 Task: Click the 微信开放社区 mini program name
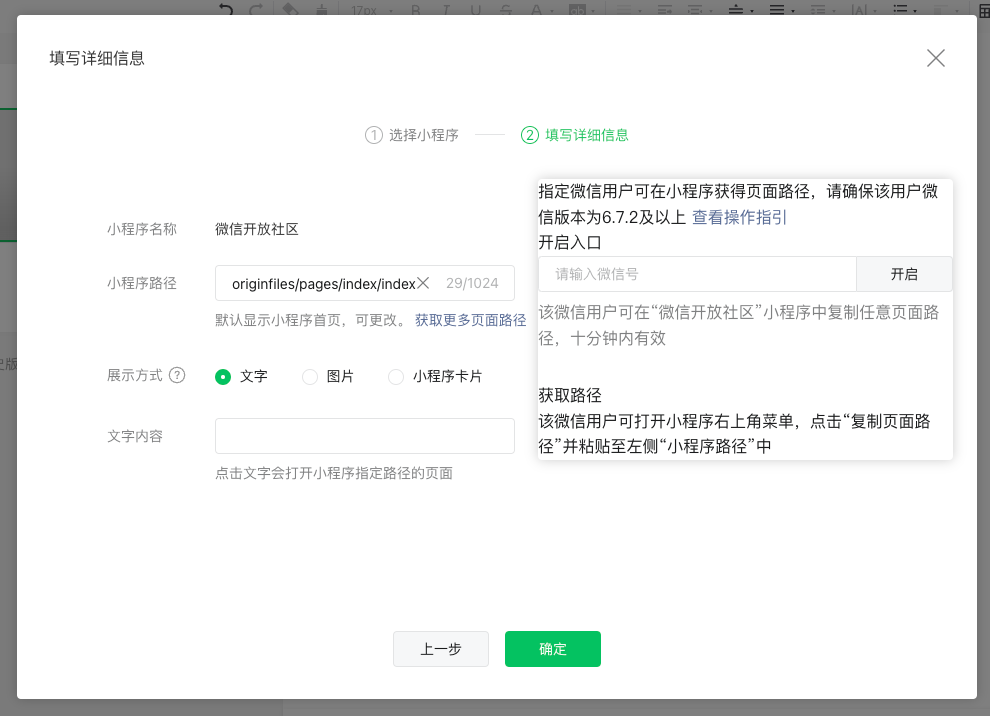256,229
